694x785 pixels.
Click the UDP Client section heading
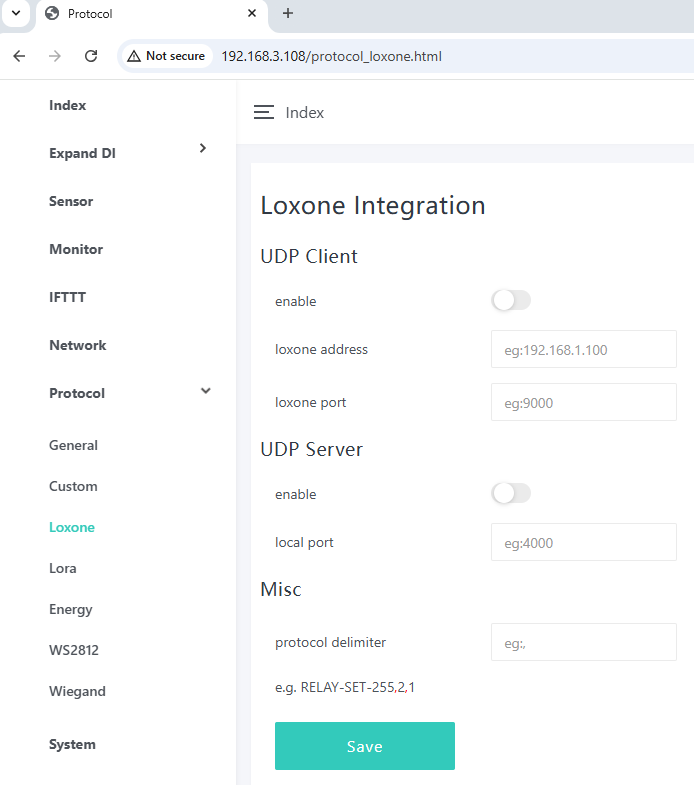tap(309, 256)
